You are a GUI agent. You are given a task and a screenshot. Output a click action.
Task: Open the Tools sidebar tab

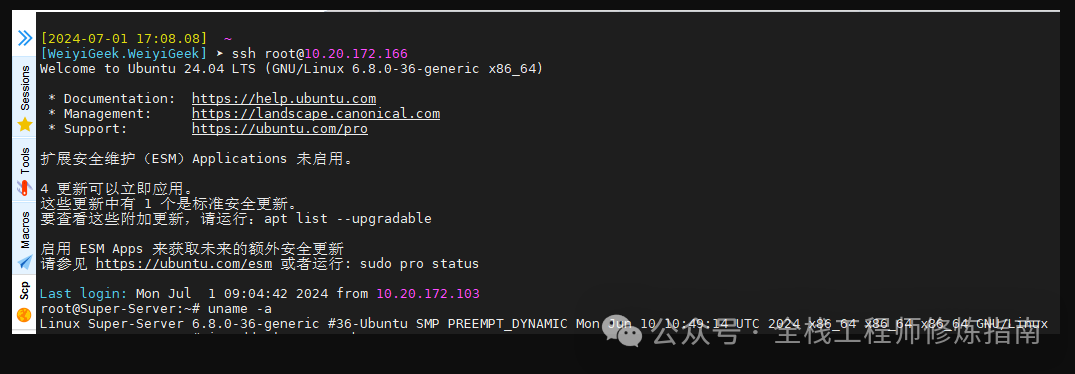tap(25, 161)
